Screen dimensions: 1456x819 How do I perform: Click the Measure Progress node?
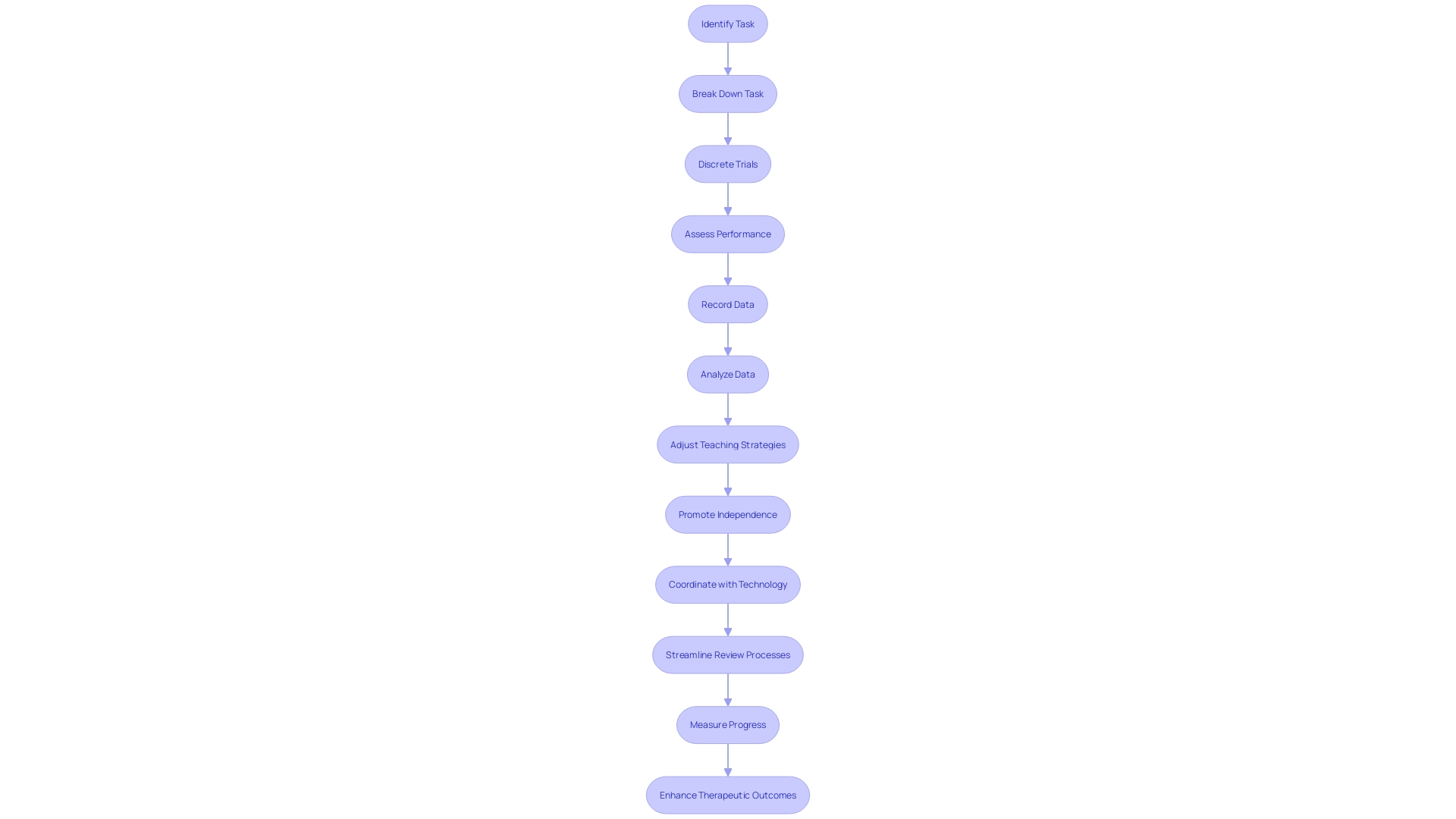pyautogui.click(x=727, y=724)
